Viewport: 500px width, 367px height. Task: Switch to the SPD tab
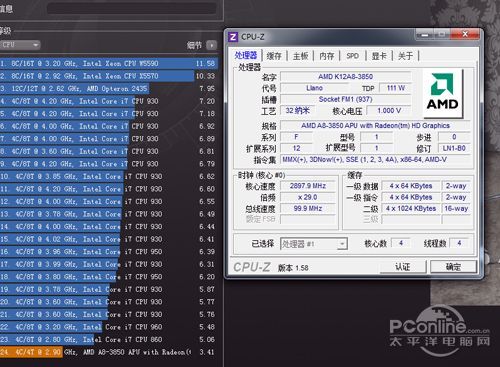[x=353, y=56]
